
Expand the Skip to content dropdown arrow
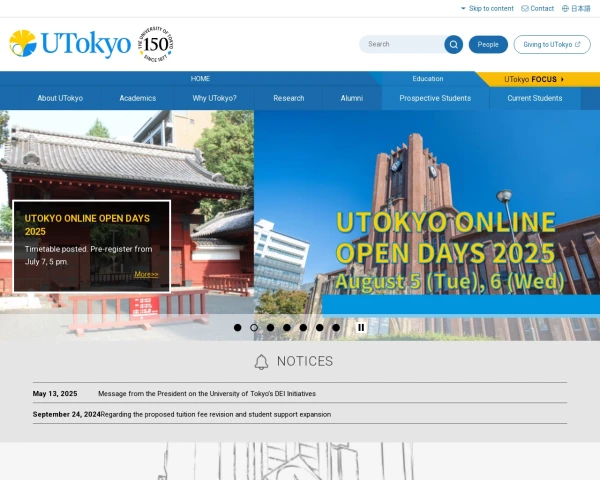[x=463, y=8]
